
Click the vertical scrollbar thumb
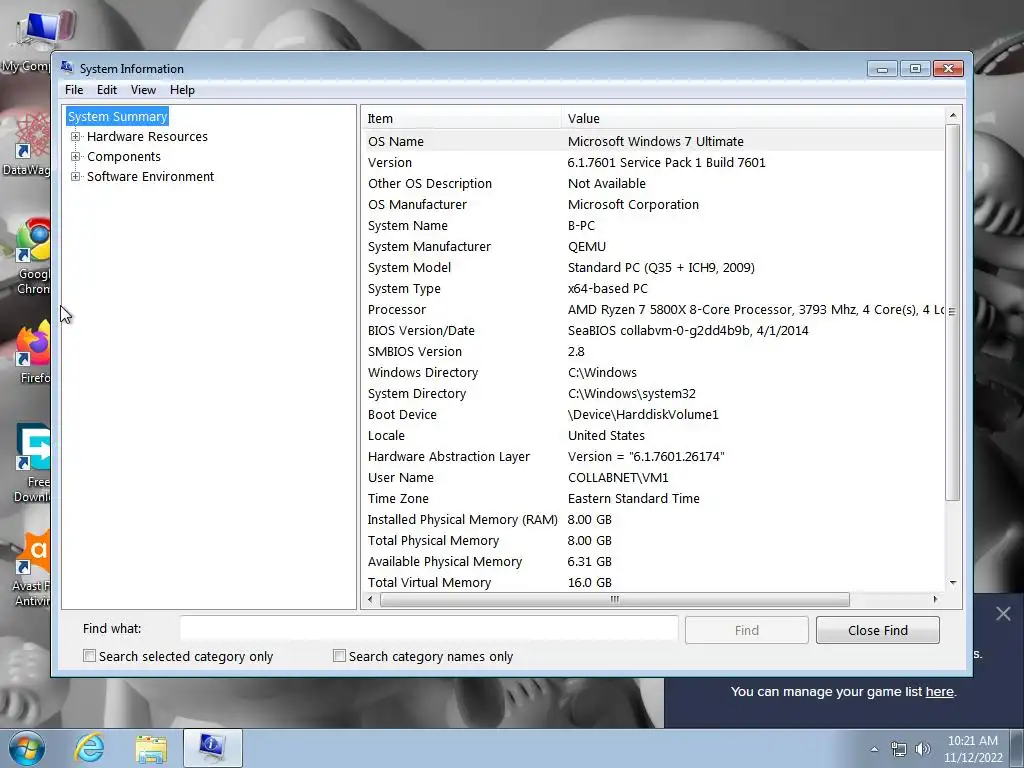[x=953, y=312]
